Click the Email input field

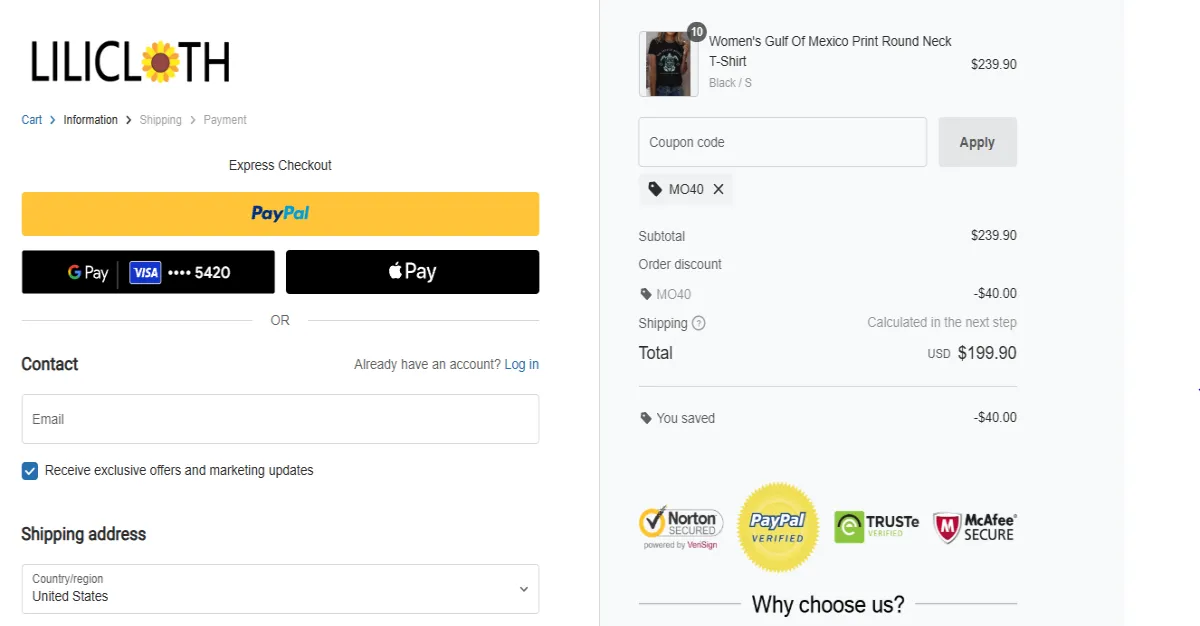280,419
